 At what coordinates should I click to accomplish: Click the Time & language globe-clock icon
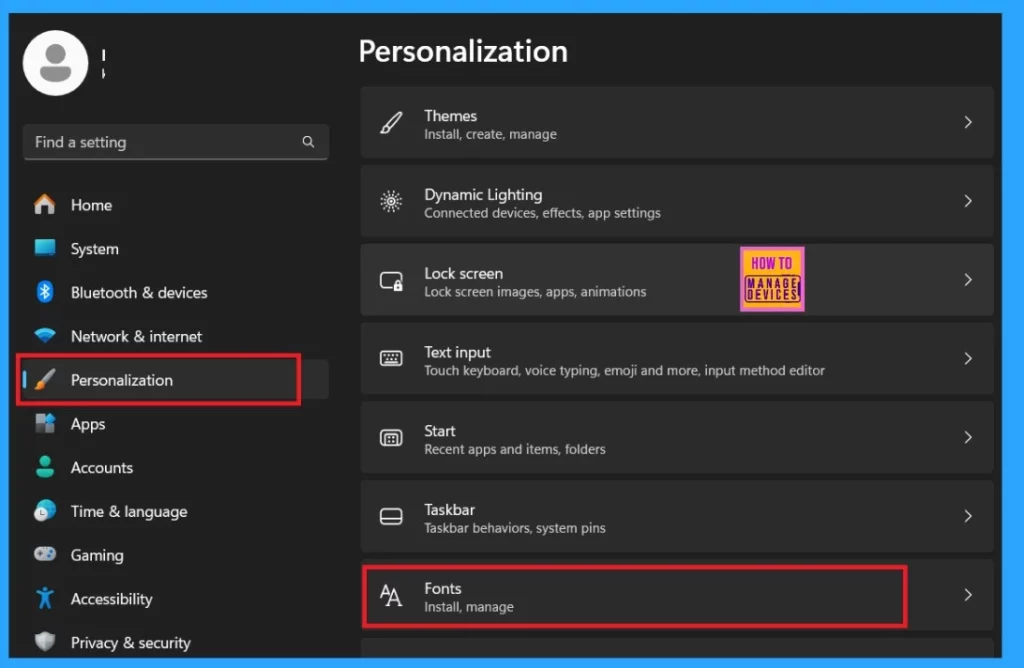[44, 511]
